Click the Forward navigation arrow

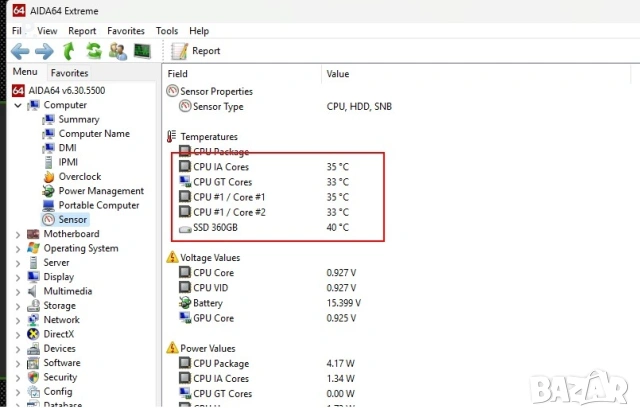(x=44, y=51)
